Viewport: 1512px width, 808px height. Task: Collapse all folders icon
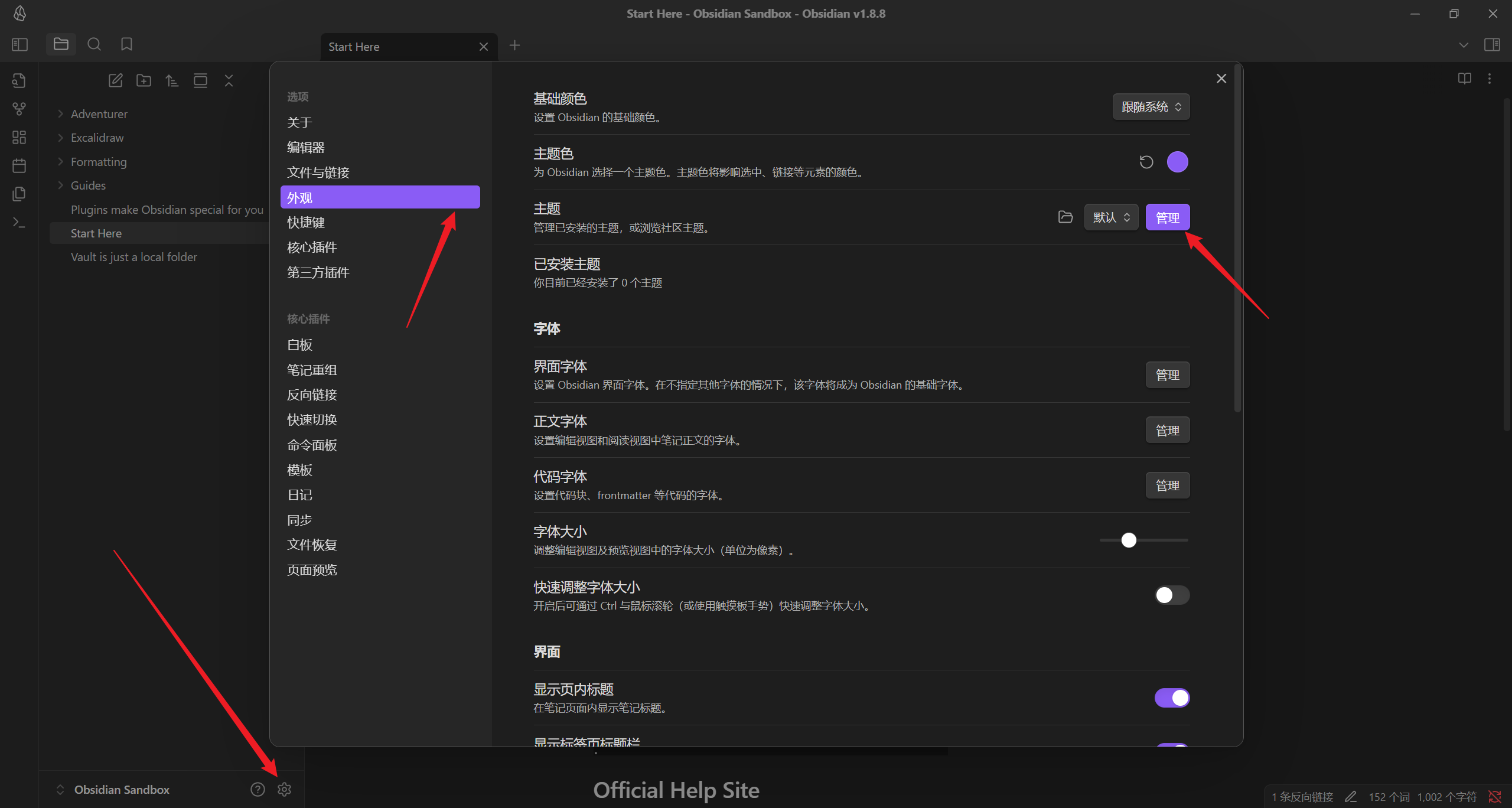point(229,80)
